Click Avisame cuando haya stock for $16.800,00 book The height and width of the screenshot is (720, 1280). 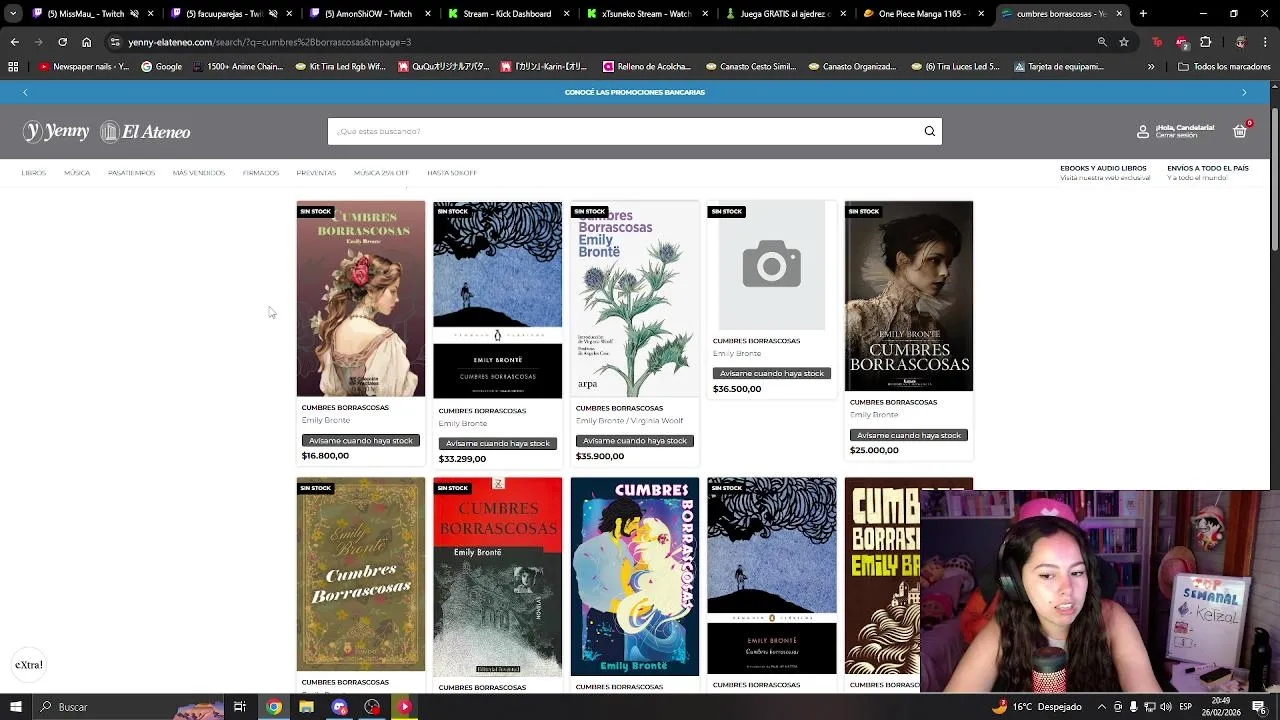(x=360, y=441)
